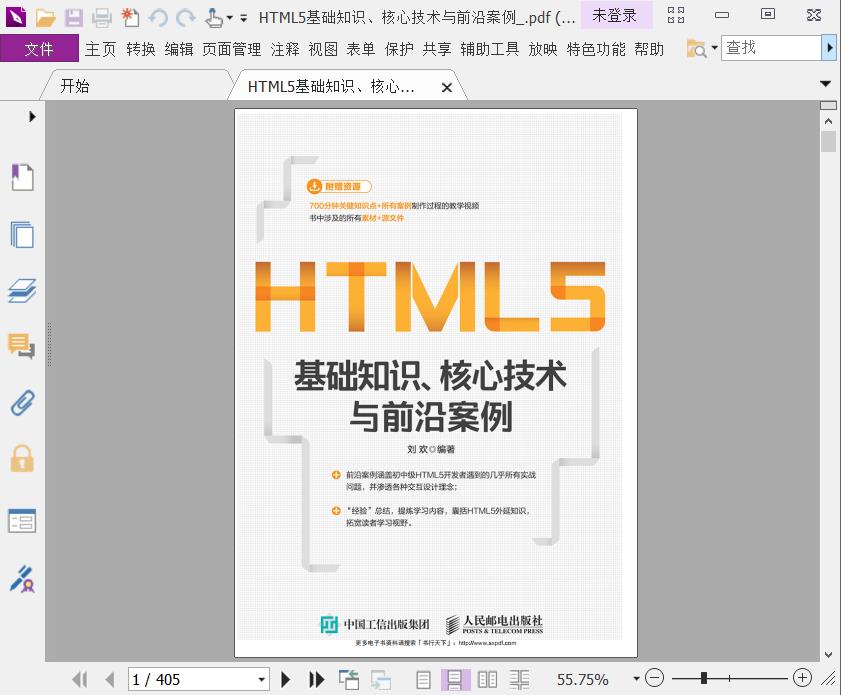Open the 表单 ribbon tab
The height and width of the screenshot is (695, 843).
point(361,49)
